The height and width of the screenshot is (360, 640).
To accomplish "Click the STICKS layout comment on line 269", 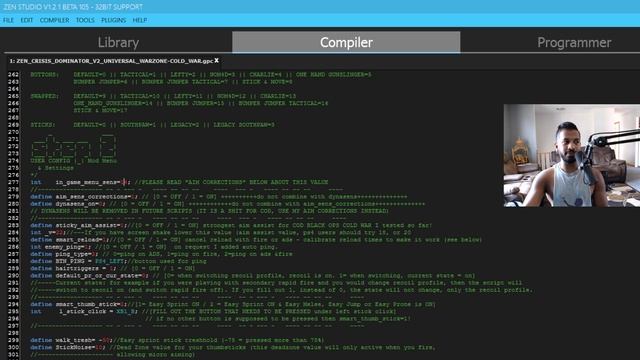I will [153, 125].
